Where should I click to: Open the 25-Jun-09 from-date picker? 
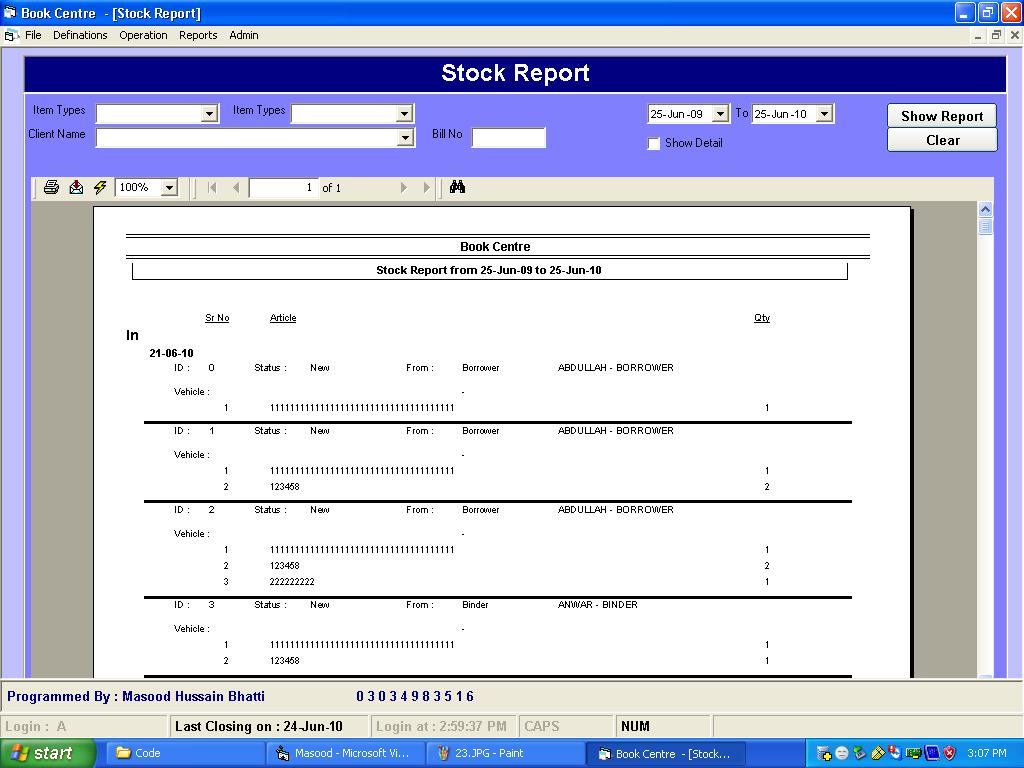(x=720, y=114)
